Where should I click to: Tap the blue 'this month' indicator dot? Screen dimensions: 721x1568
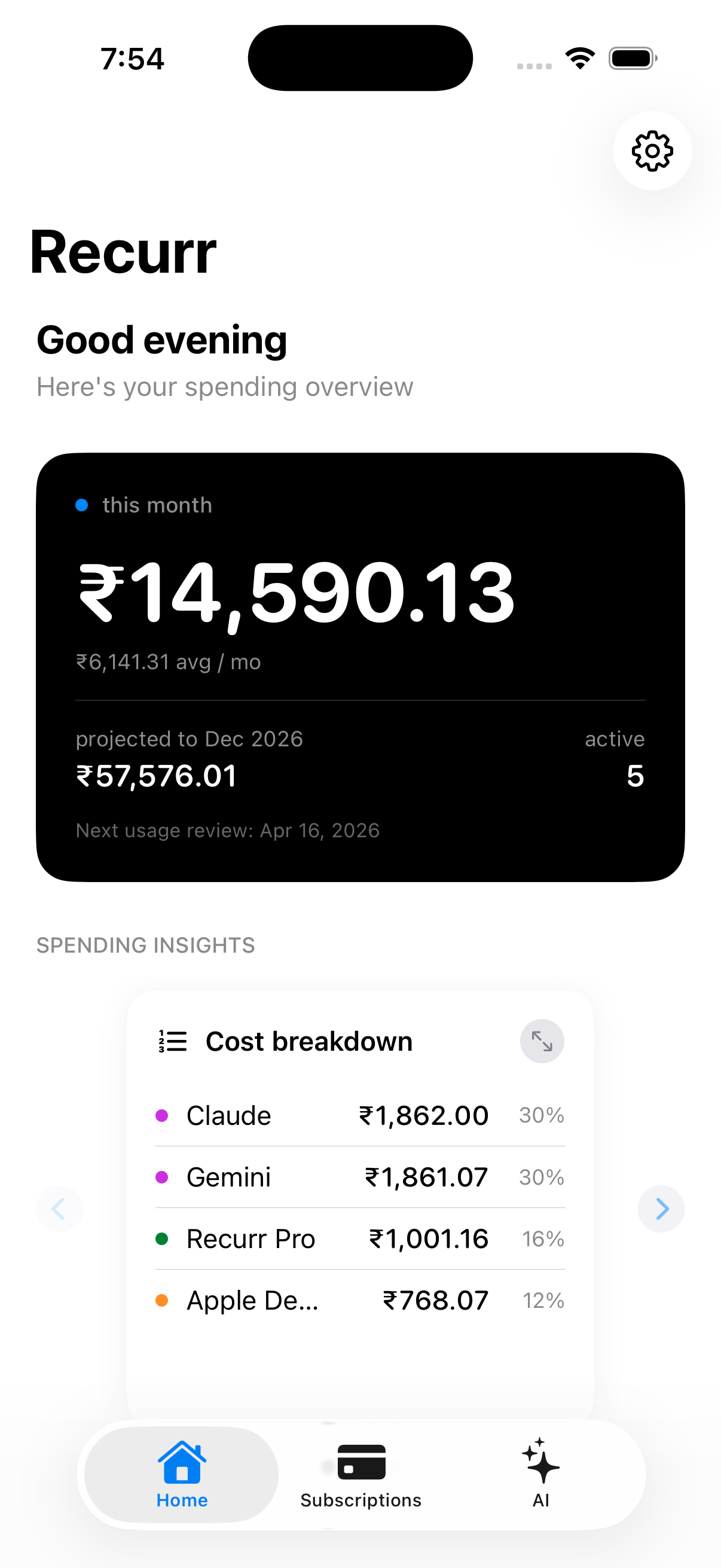coord(81,505)
